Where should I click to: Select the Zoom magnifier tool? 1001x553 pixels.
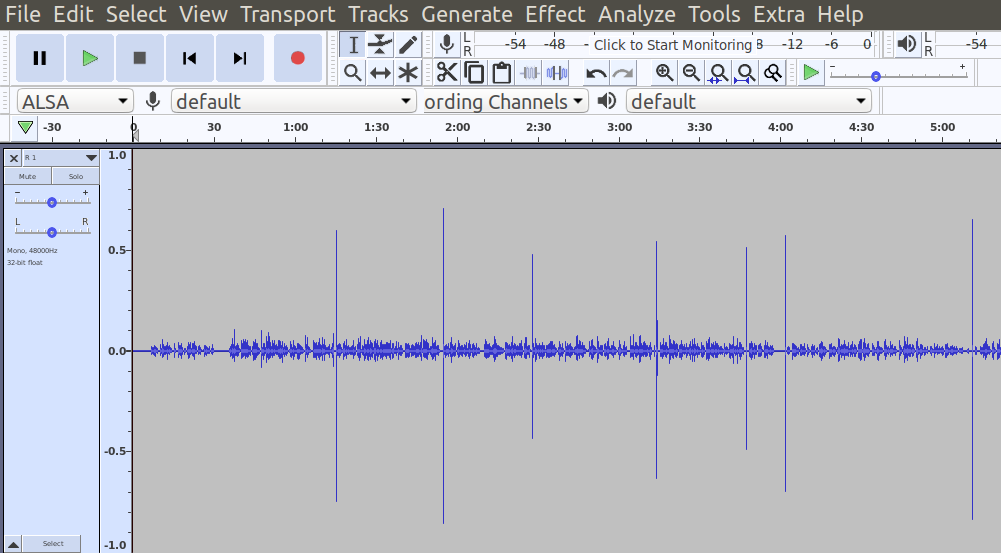353,73
